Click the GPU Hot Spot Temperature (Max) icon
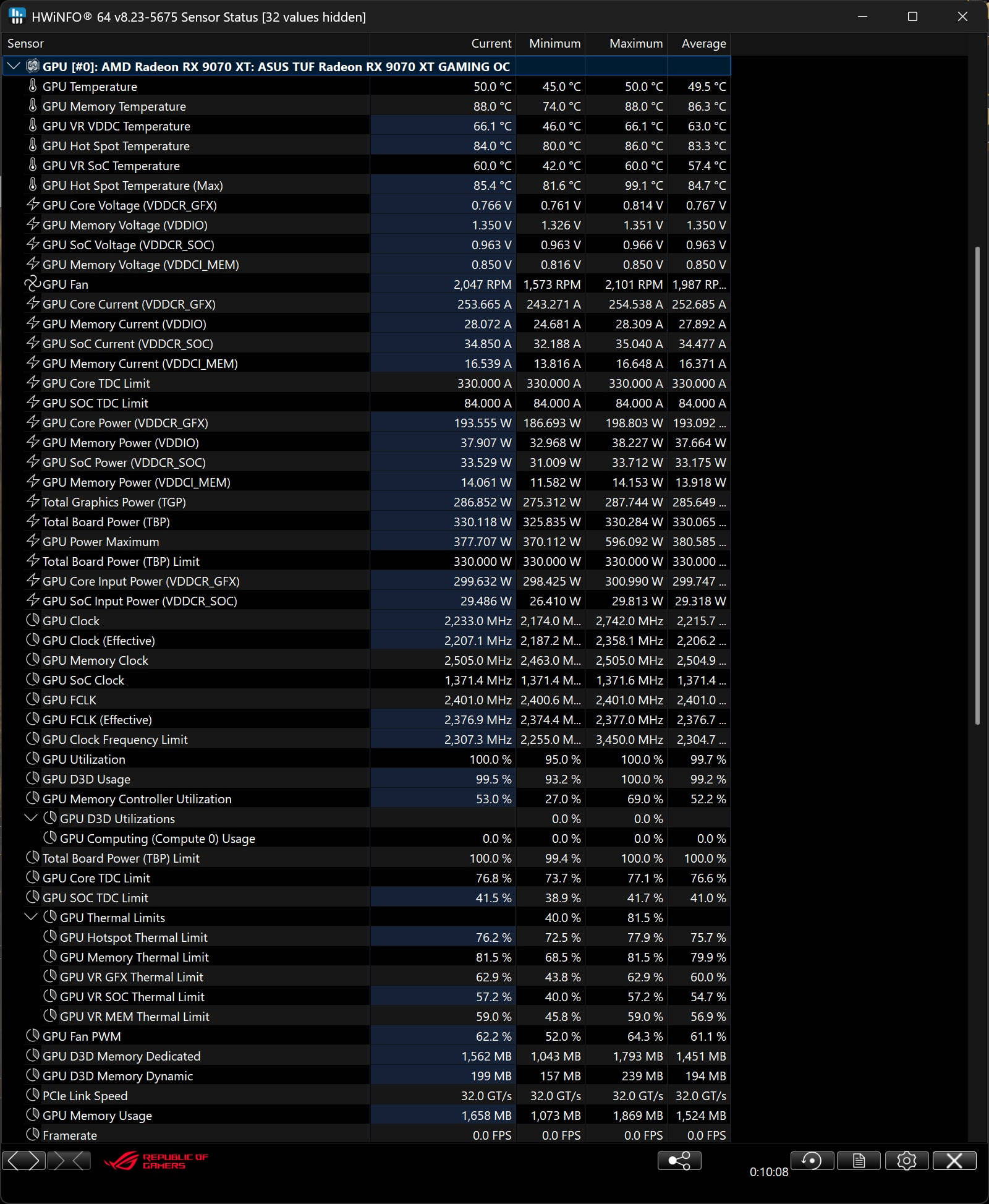 pos(33,185)
